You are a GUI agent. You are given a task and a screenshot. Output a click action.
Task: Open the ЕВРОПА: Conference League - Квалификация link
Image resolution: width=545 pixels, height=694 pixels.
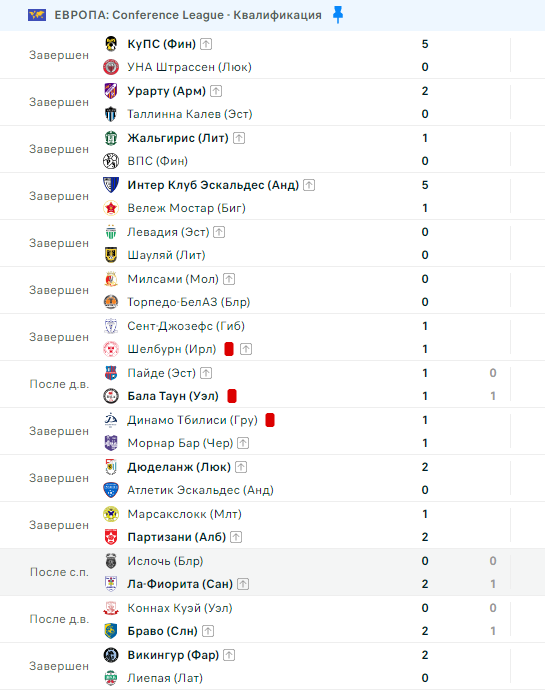188,15
